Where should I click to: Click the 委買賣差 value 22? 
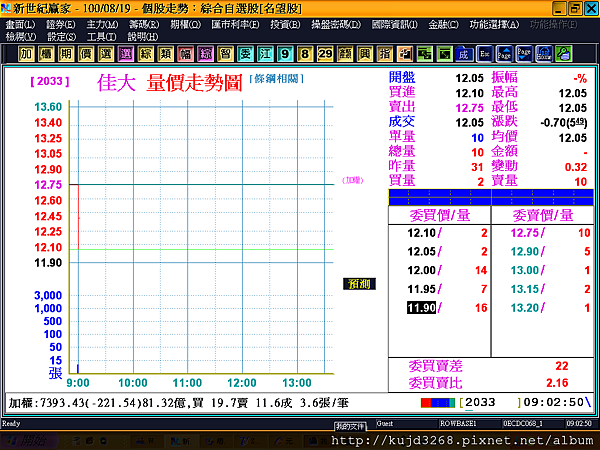click(562, 366)
